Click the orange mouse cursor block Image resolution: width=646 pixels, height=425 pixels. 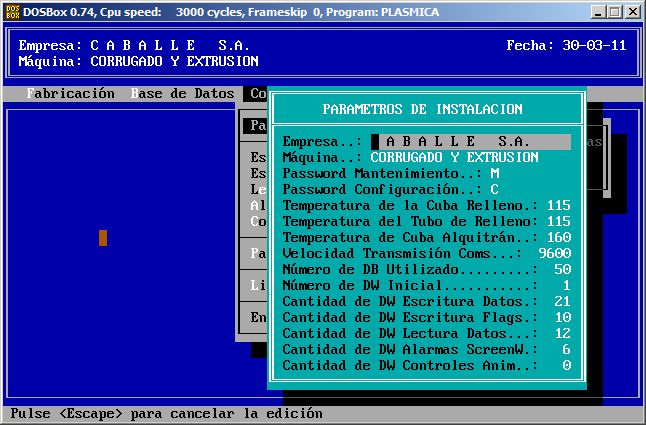(103, 238)
